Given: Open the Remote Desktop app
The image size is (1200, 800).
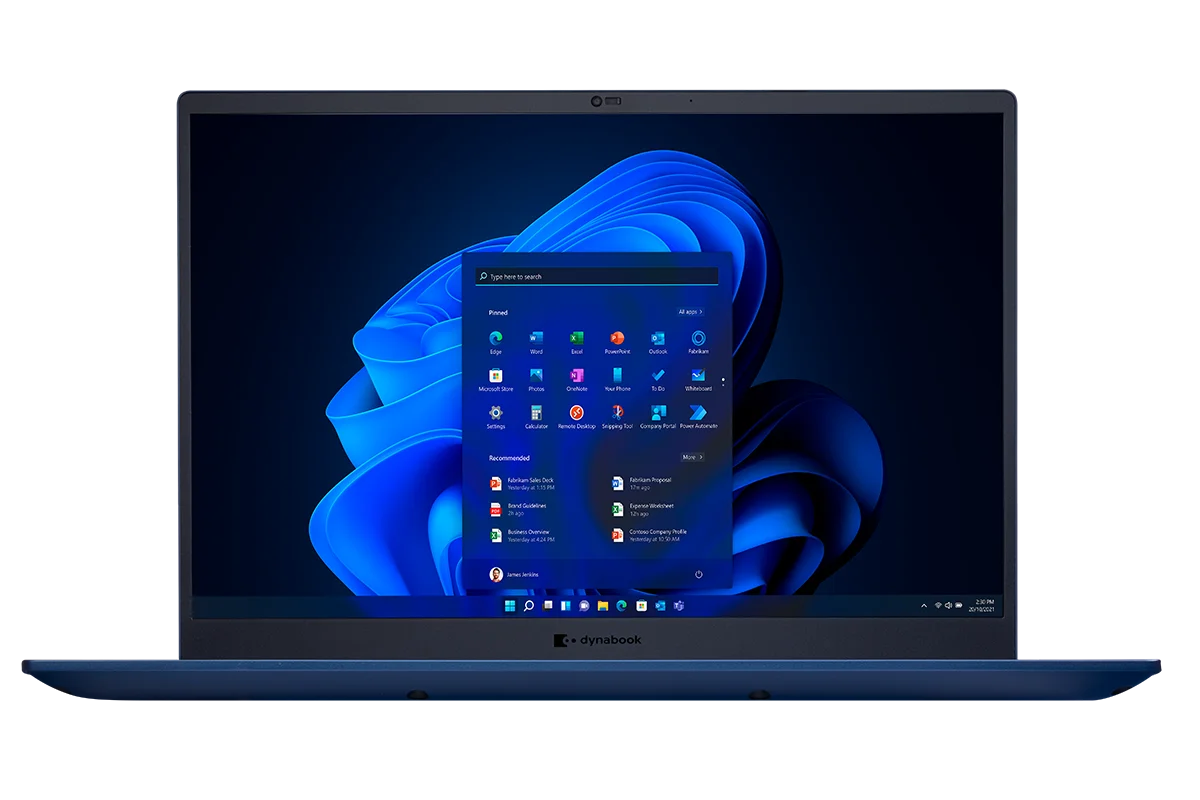Looking at the screenshot, I should (576, 413).
